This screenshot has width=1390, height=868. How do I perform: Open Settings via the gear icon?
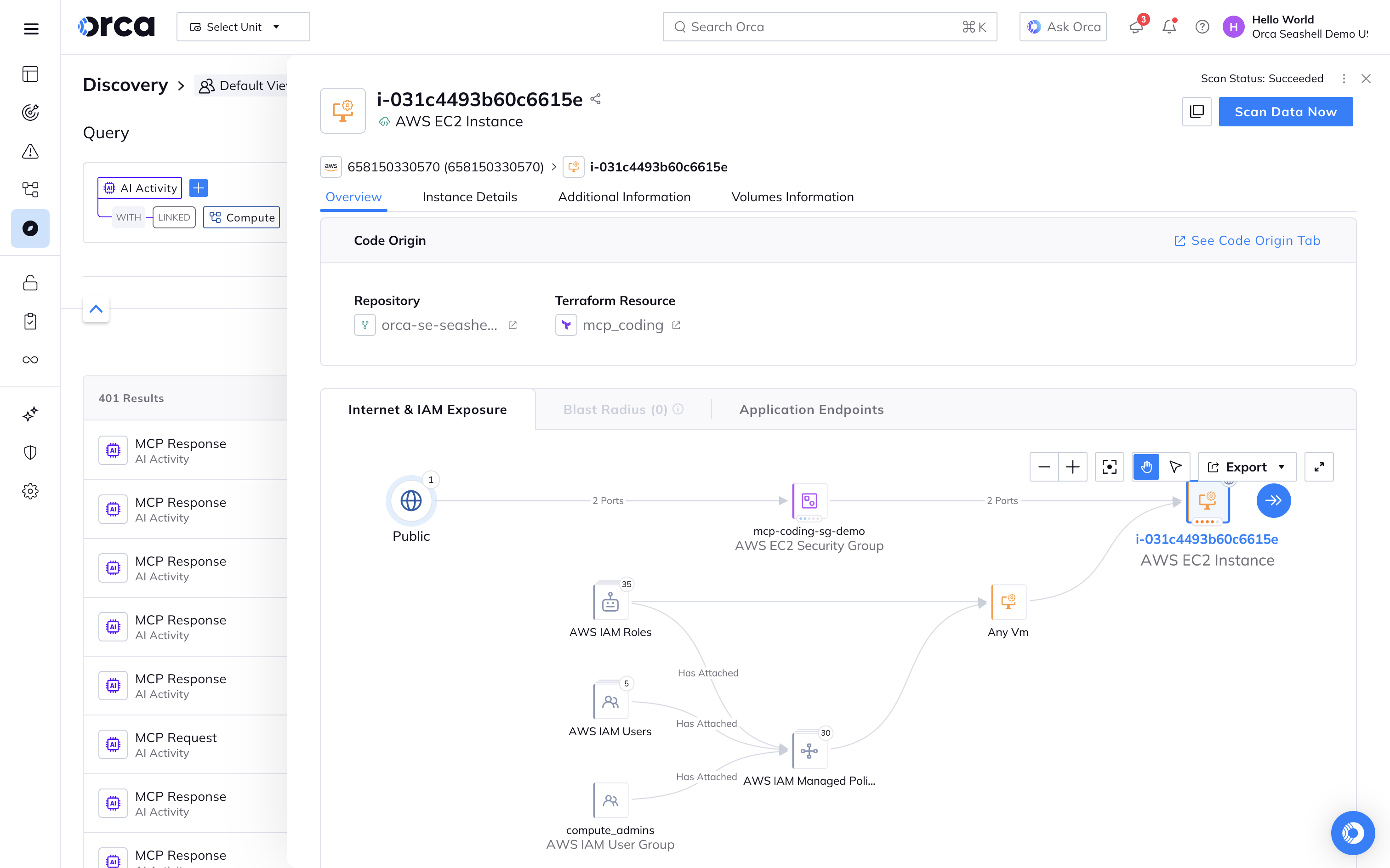[x=30, y=491]
